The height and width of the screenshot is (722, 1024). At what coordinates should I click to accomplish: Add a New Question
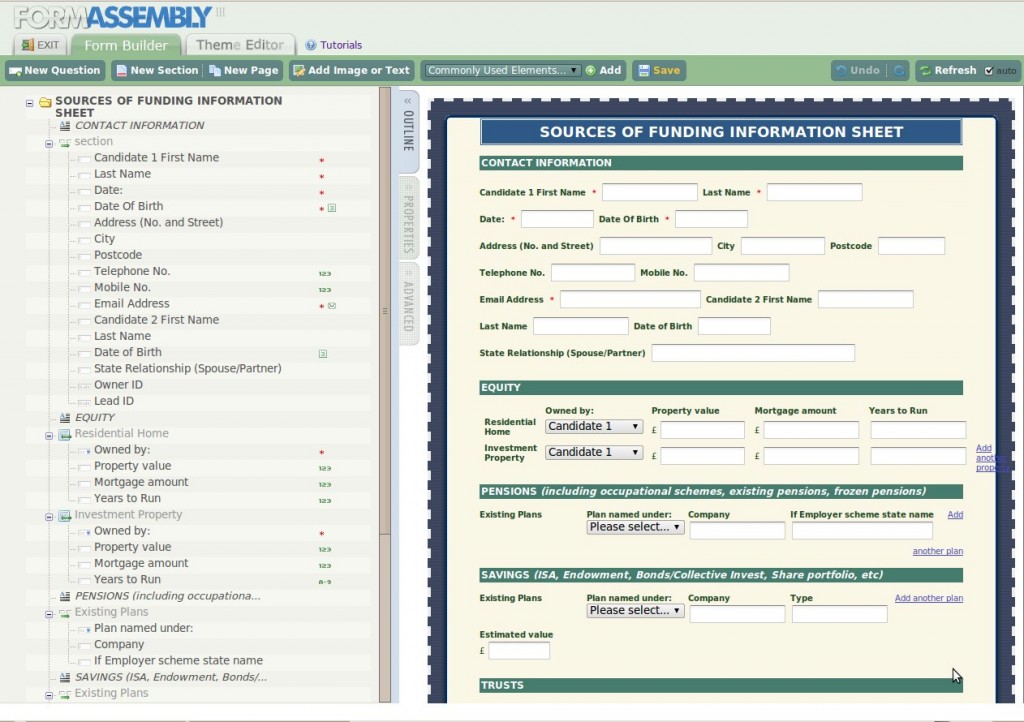(55, 71)
